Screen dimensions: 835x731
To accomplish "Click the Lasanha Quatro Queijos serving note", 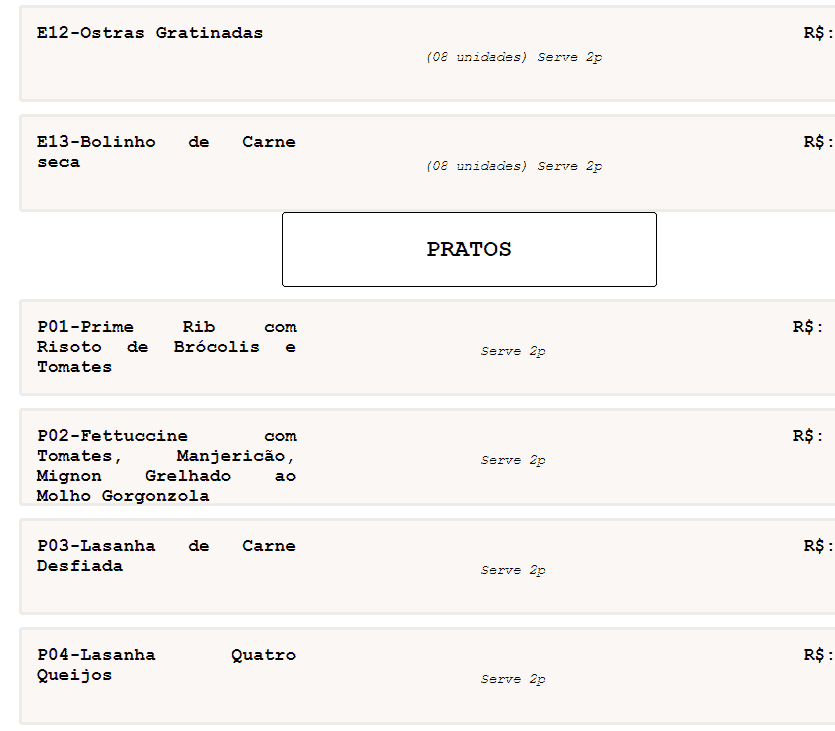I will (x=513, y=679).
